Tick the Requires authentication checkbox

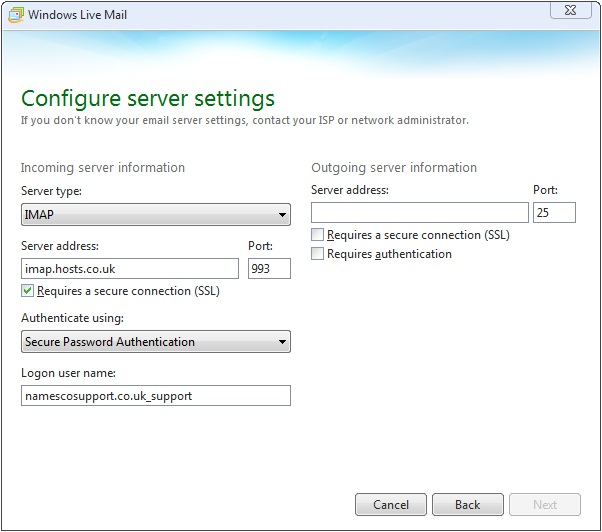[x=317, y=254]
